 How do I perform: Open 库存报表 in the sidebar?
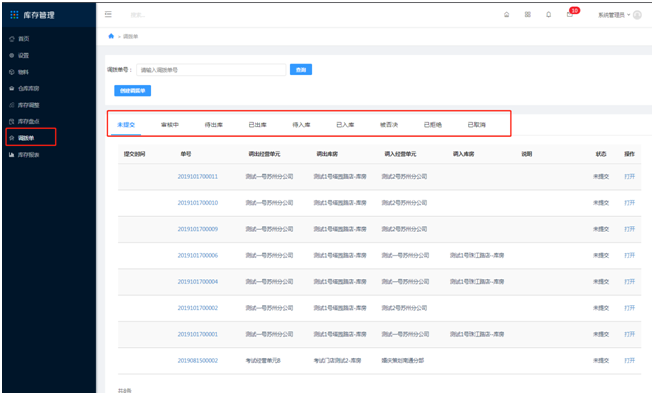[x=28, y=155]
